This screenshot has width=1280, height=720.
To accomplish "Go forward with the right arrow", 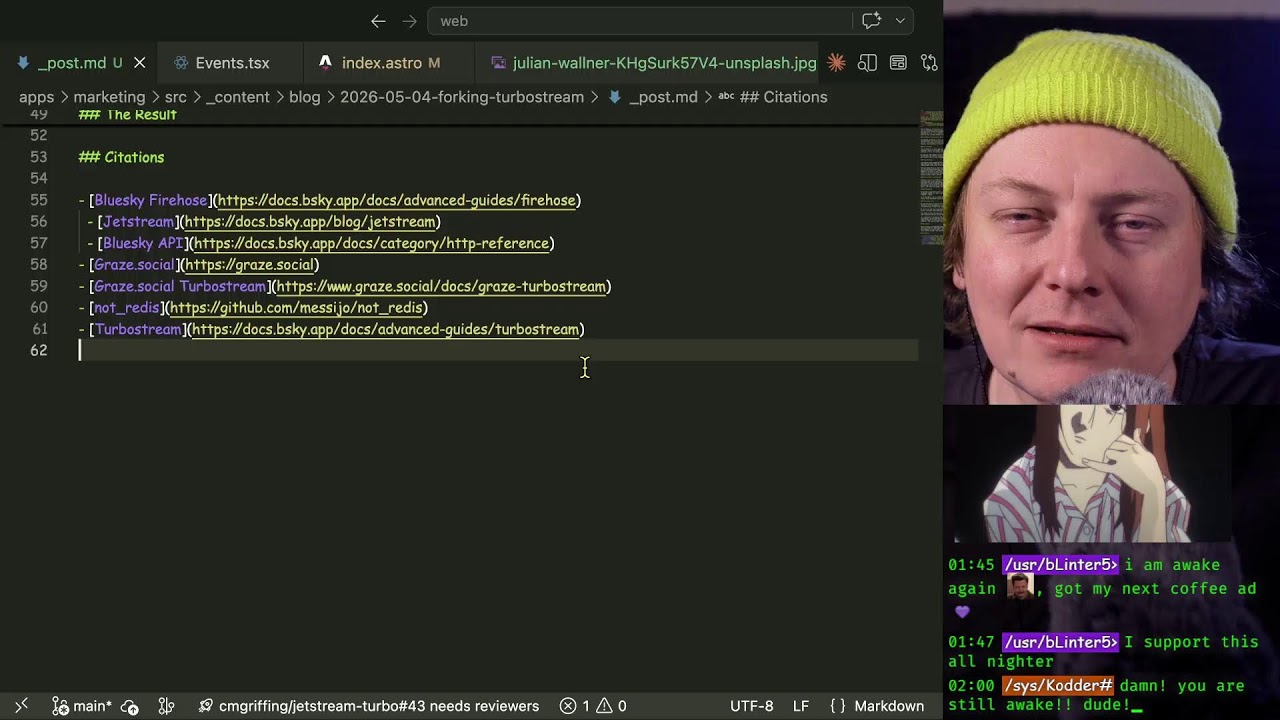I will click(409, 21).
